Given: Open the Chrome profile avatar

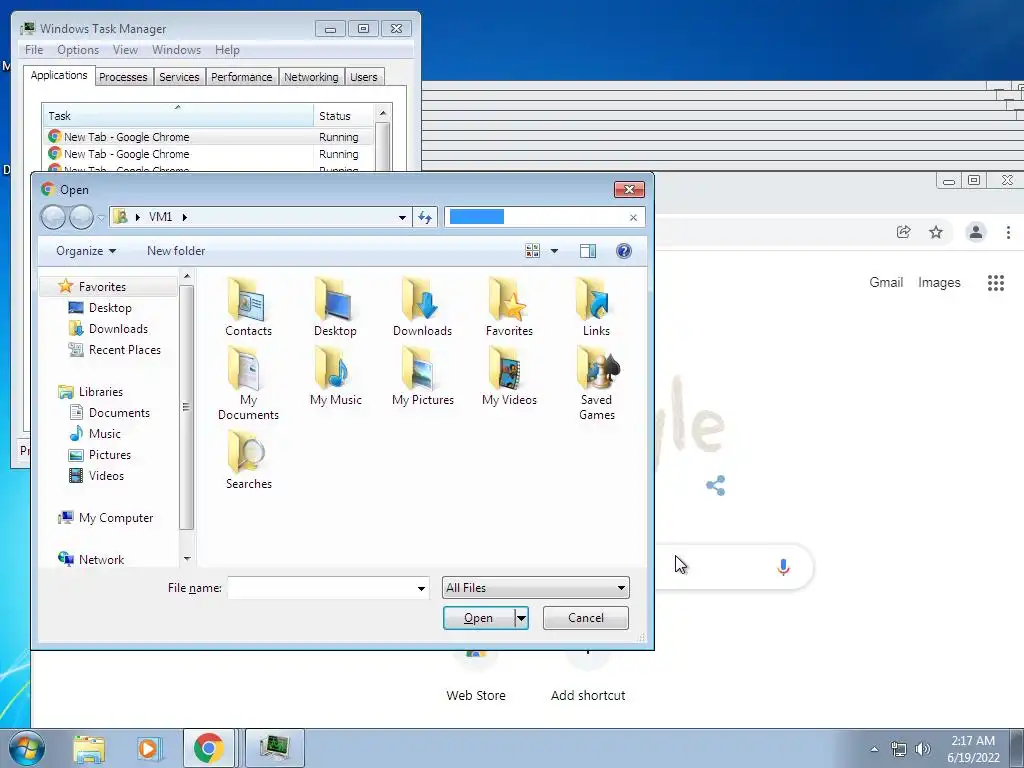Looking at the screenshot, I should pos(976,232).
